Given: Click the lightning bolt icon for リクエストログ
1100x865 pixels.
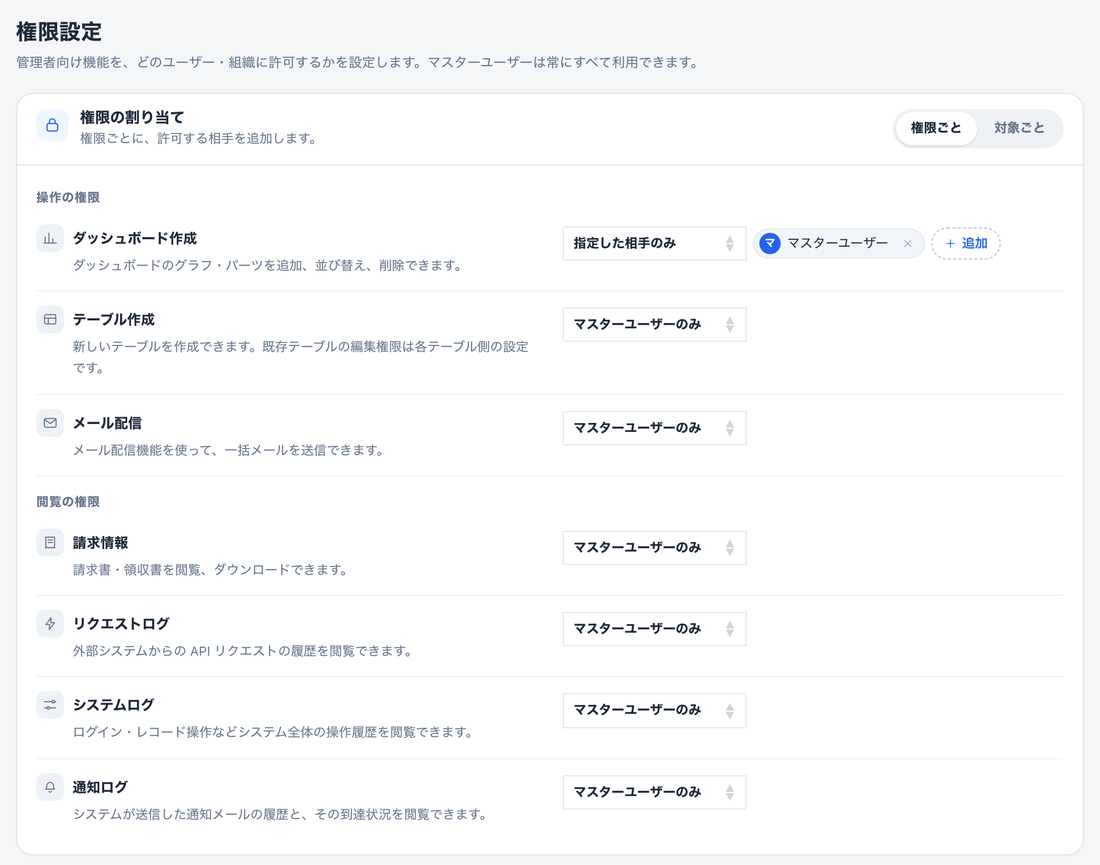Looking at the screenshot, I should click(50, 624).
